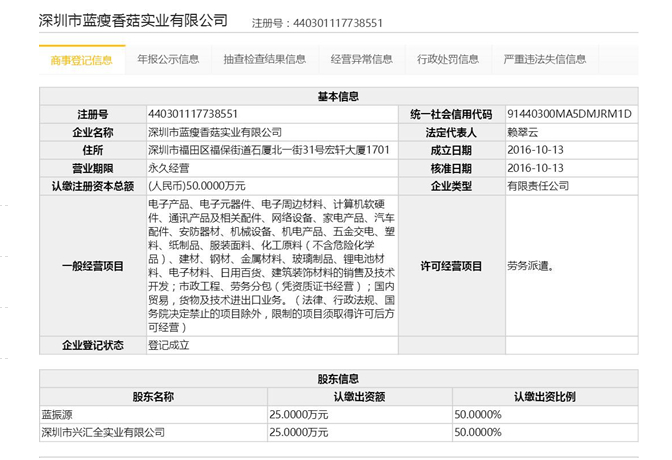Click the 股东信息 section header

338,379
